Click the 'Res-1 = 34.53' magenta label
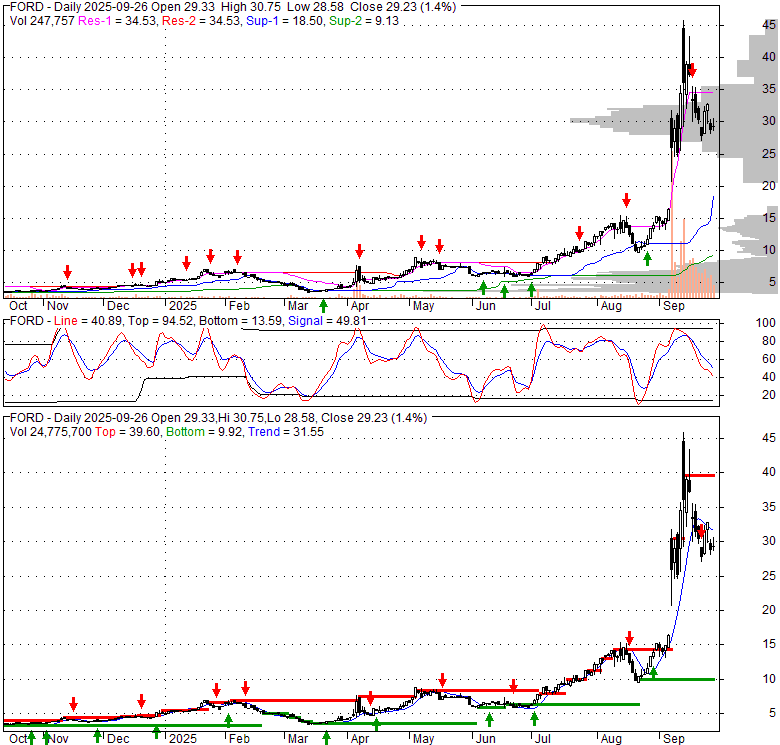780x745 pixels. point(117,21)
